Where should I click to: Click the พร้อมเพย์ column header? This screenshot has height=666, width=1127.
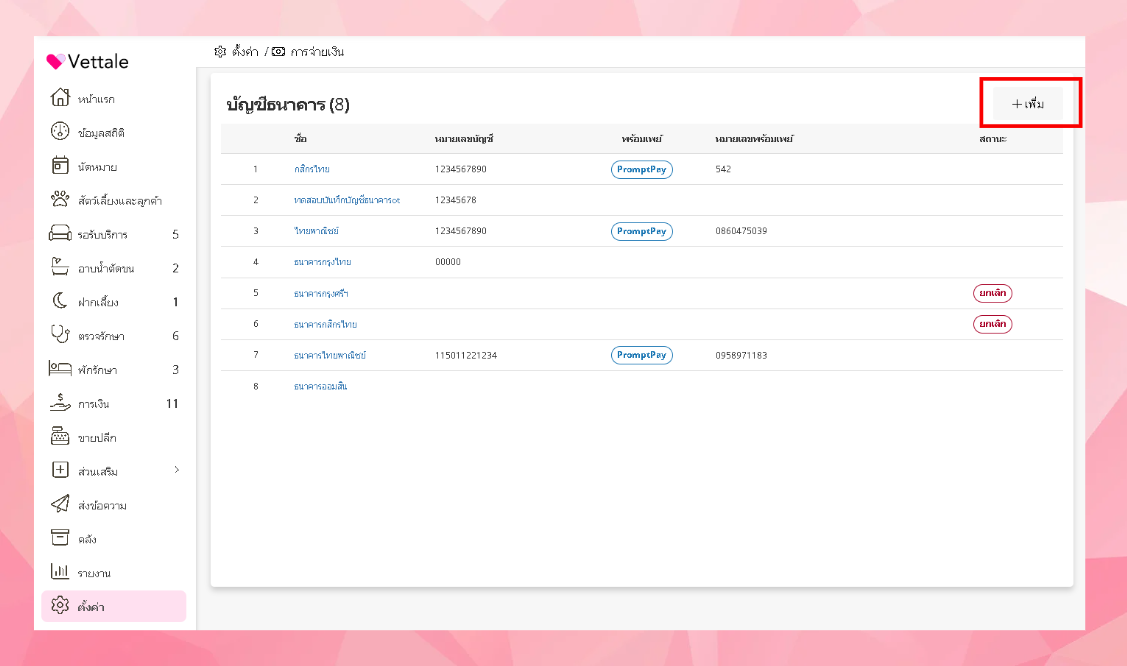point(642,139)
